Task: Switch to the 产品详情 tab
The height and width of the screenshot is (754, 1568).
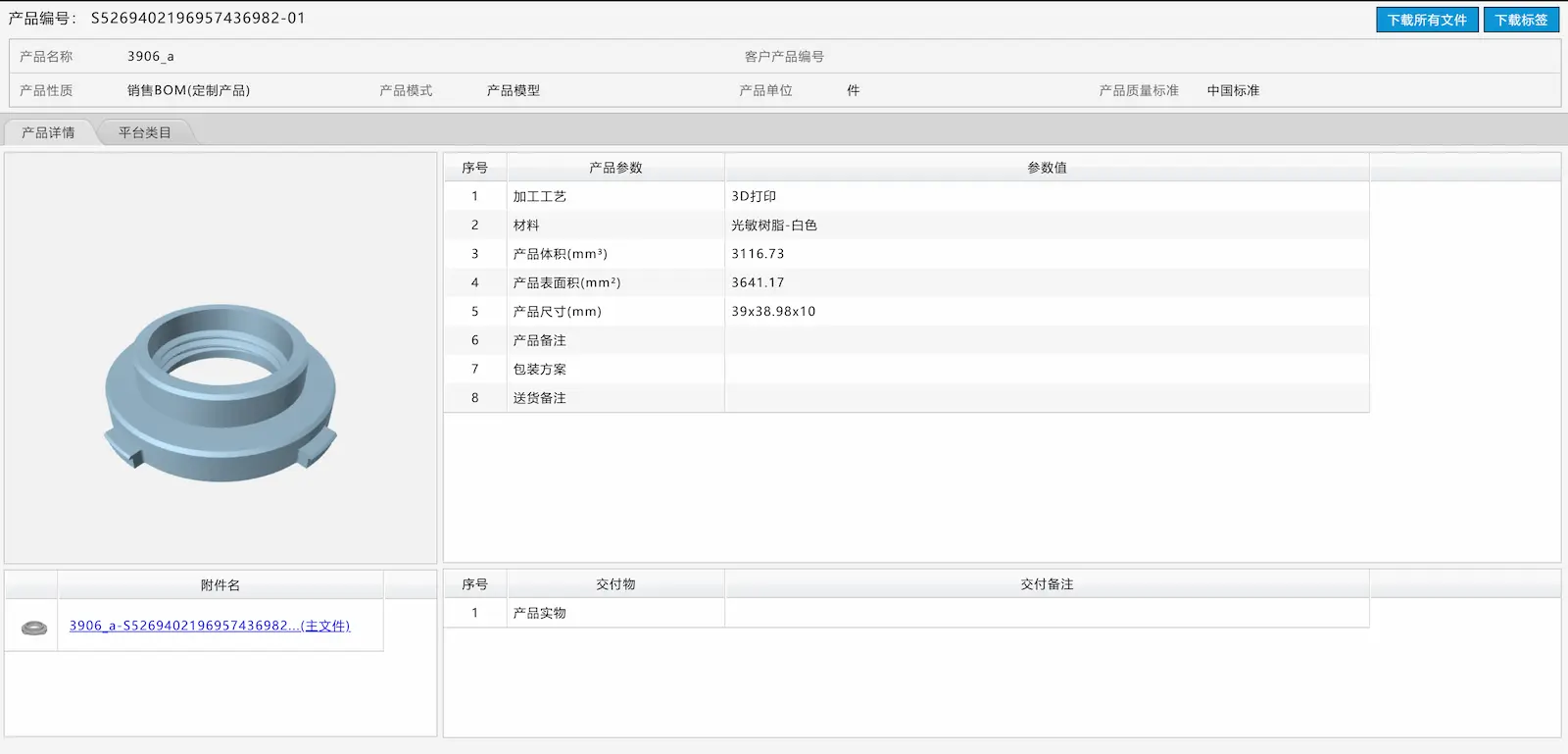Action: pos(49,132)
